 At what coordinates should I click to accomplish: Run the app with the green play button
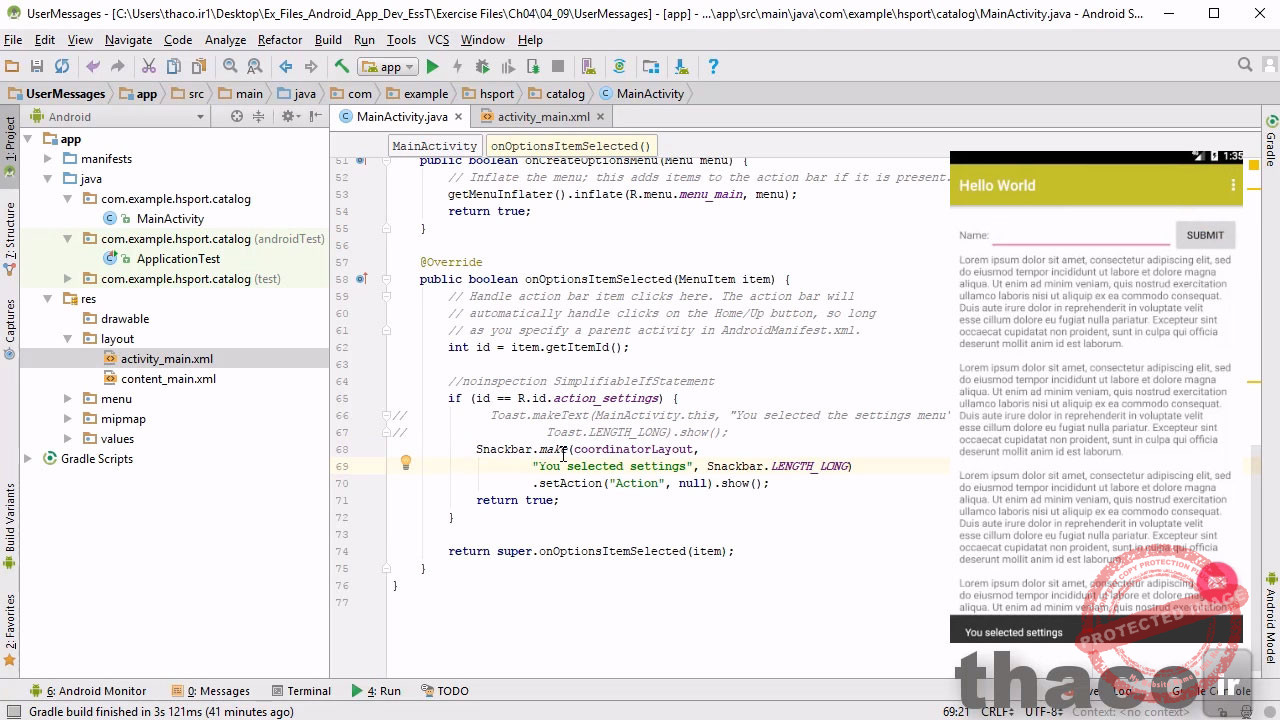click(432, 67)
